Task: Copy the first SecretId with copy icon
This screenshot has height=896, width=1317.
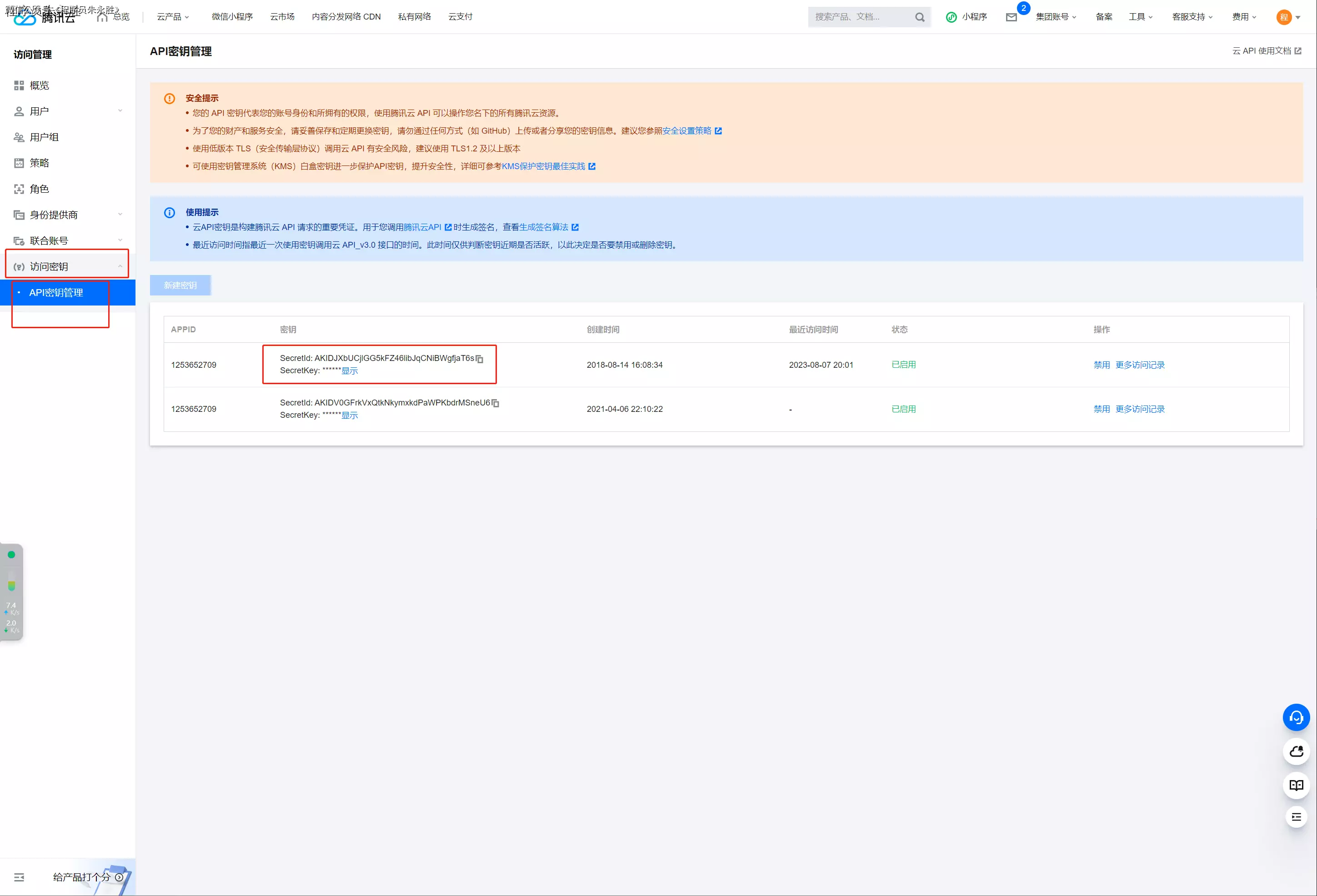Action: point(480,359)
